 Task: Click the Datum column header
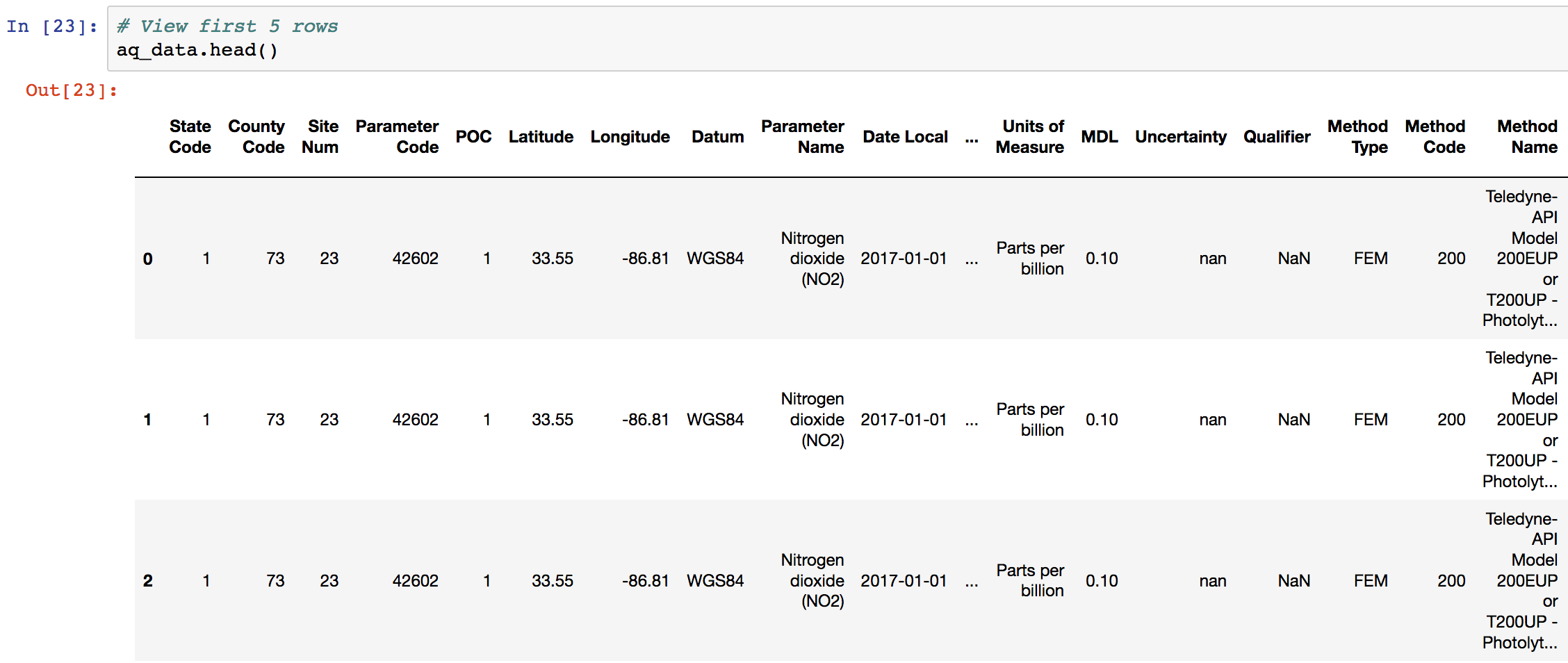(717, 137)
